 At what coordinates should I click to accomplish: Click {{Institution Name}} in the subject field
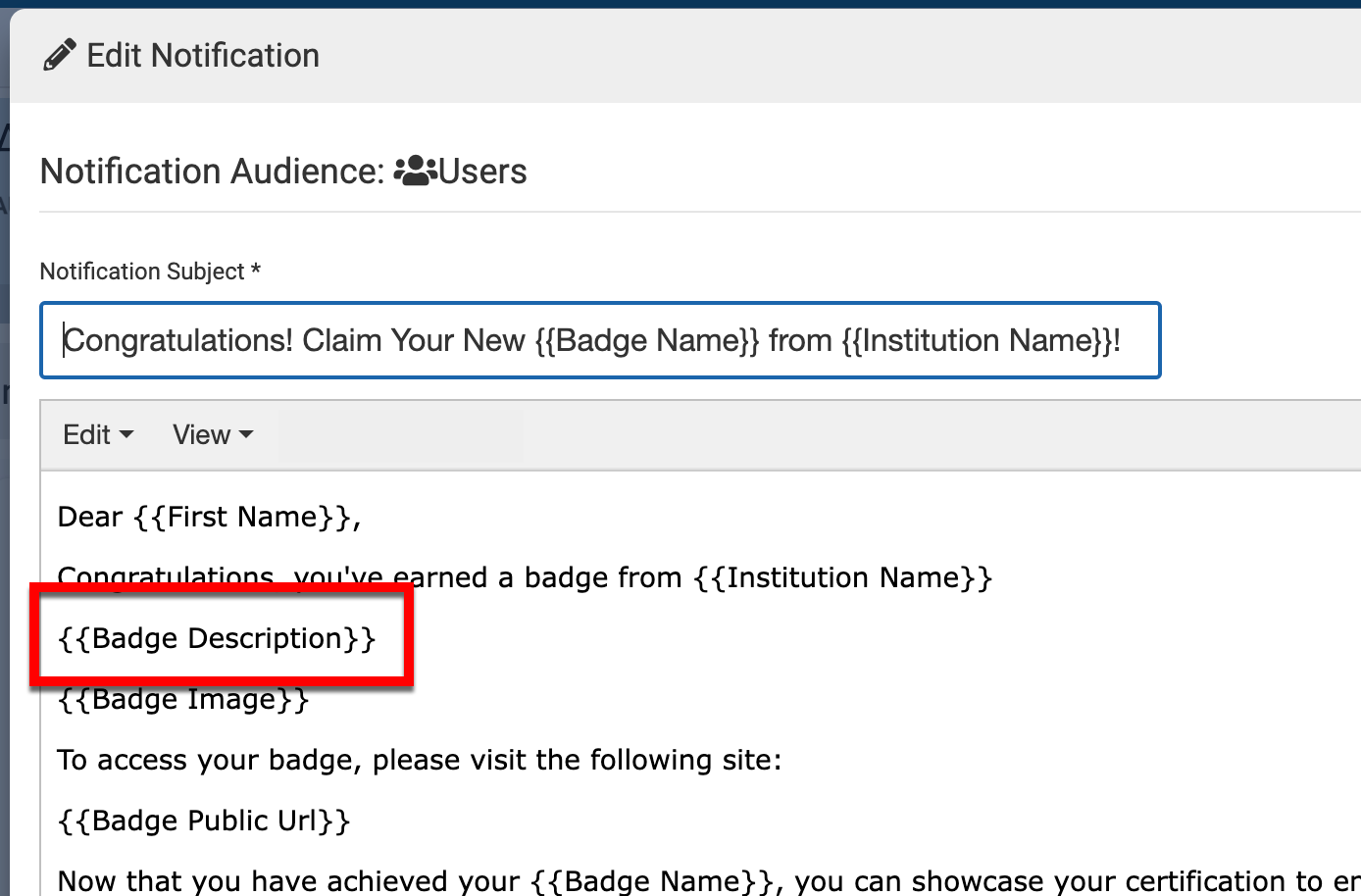[978, 340]
